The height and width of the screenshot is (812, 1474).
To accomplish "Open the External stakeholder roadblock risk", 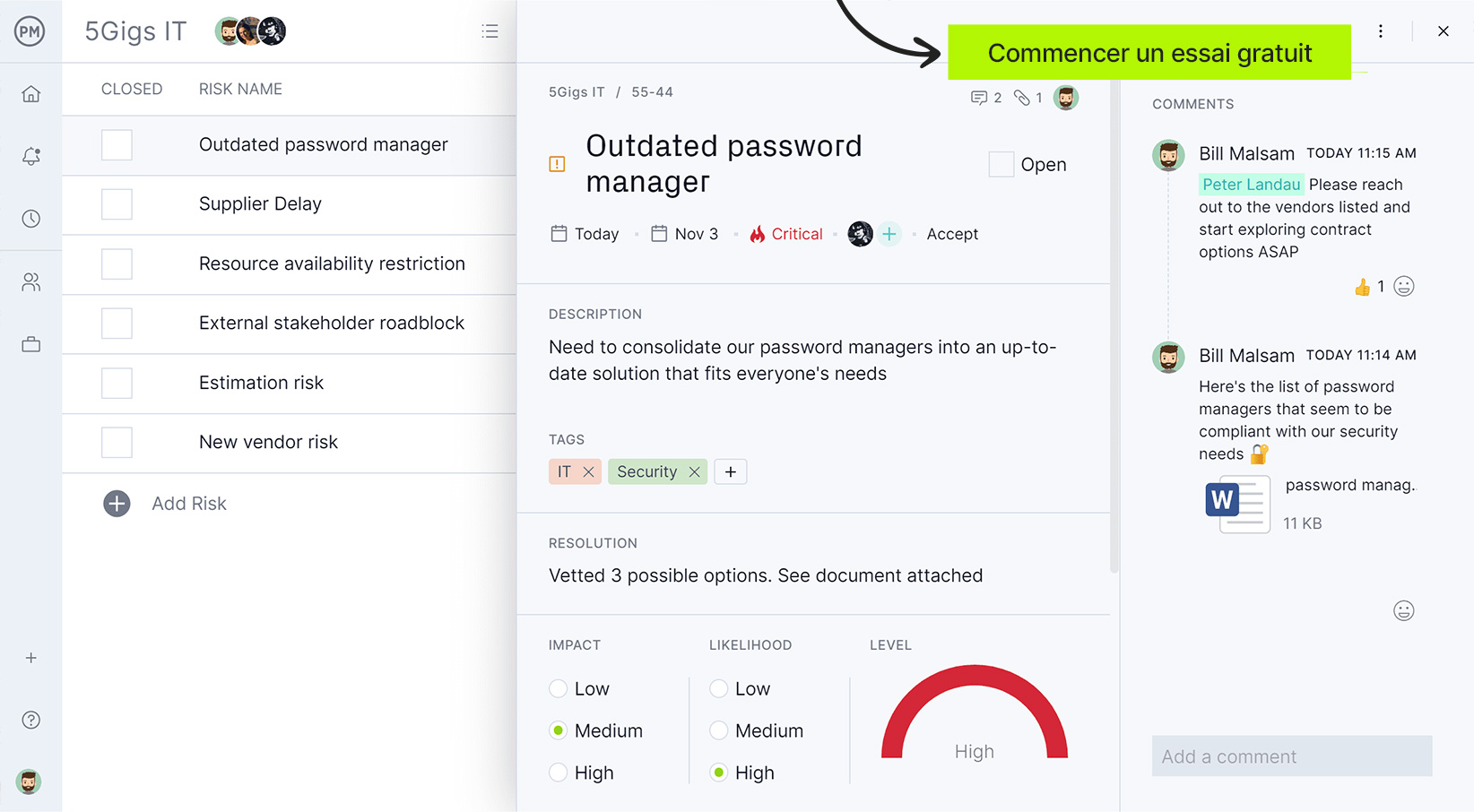I will pos(332,324).
